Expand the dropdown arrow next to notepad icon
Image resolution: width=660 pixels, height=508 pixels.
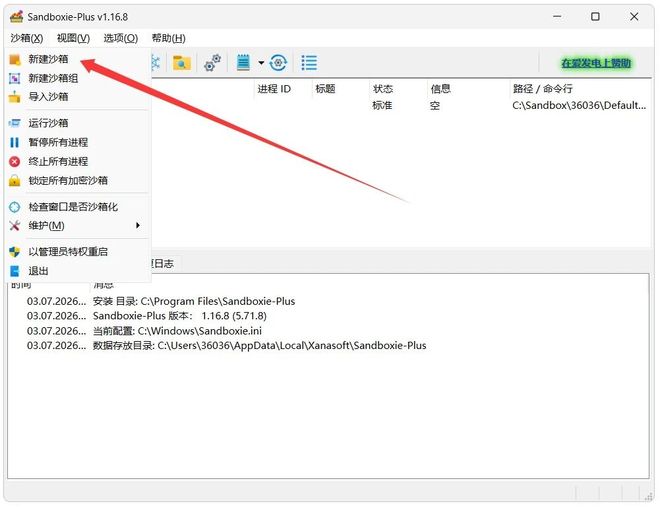[261, 63]
